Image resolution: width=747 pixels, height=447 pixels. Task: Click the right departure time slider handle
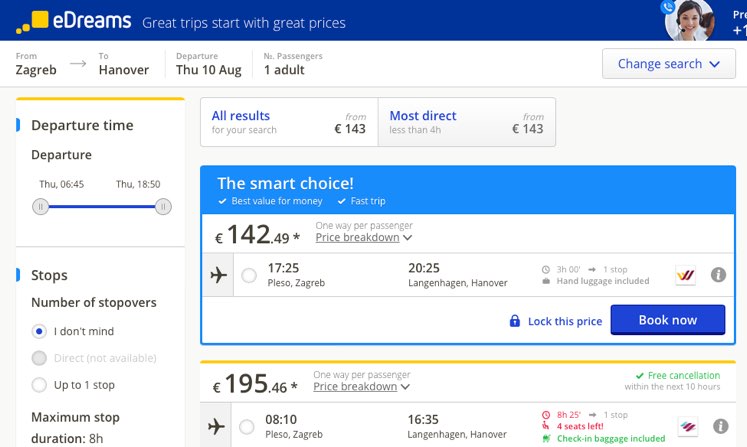click(163, 207)
